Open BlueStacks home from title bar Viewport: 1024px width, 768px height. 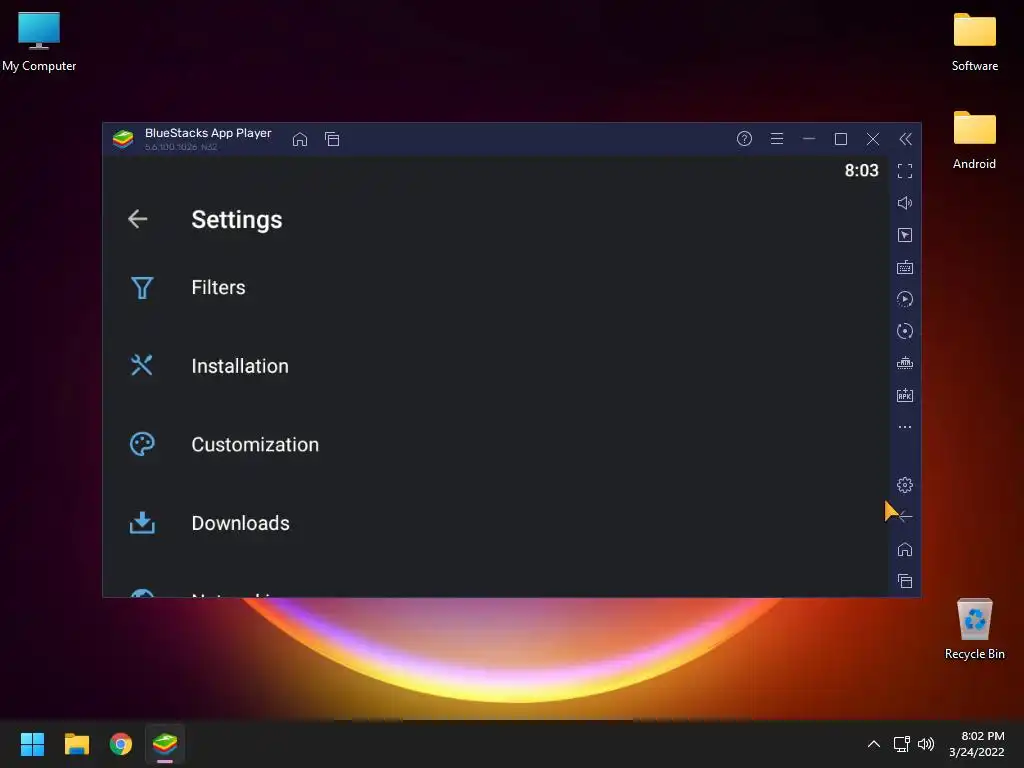pos(300,139)
